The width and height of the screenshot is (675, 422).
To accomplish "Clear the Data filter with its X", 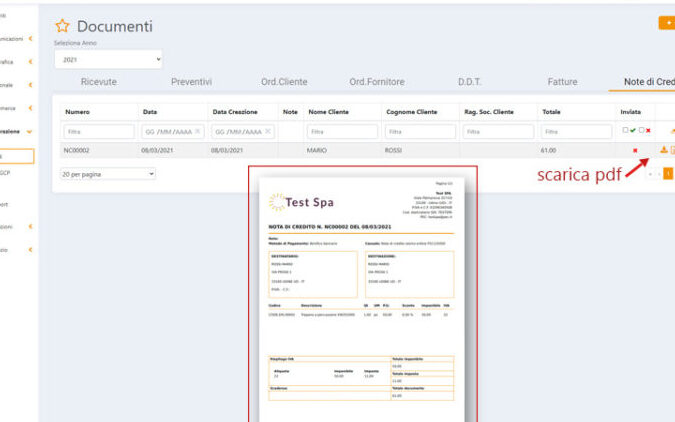I will click(197, 131).
